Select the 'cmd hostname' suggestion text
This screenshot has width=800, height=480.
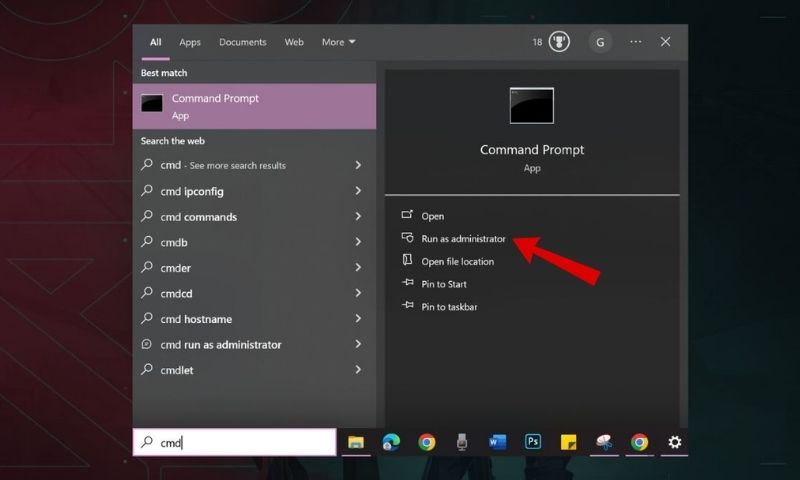(196, 319)
